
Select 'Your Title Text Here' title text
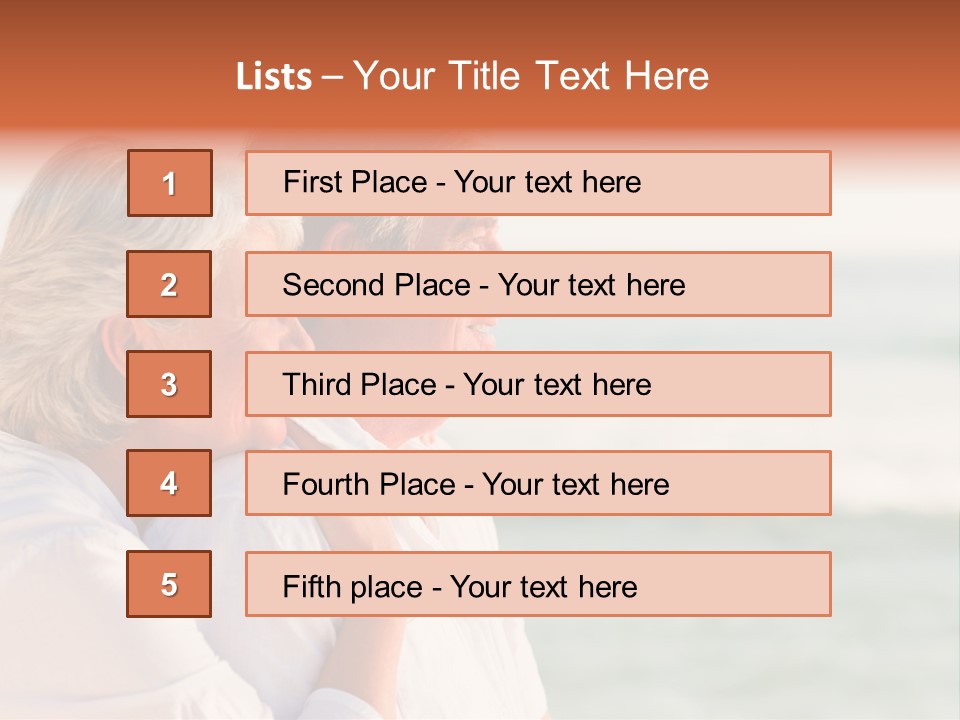[x=531, y=76]
